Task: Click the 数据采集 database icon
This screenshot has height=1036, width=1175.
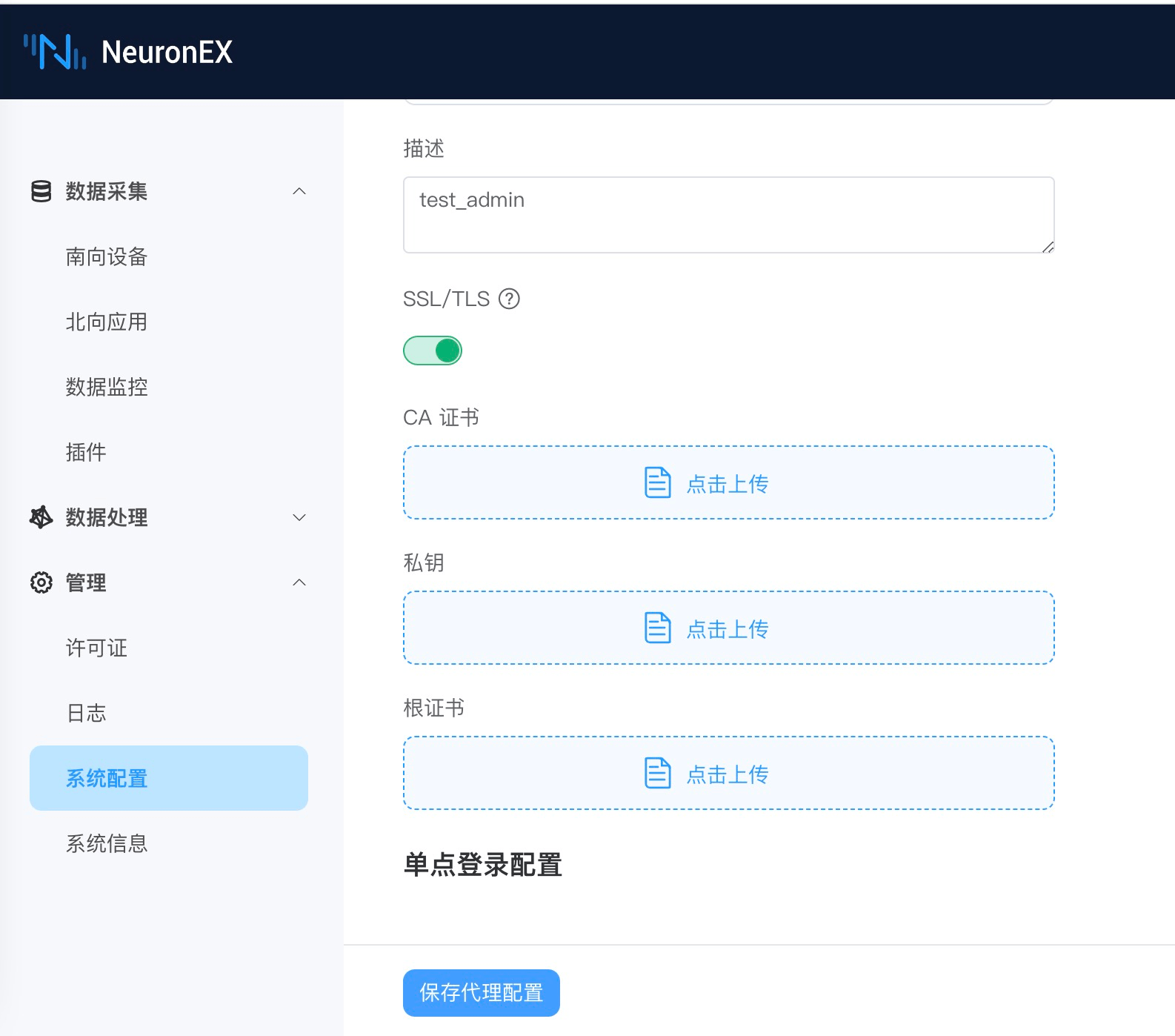Action: click(41, 191)
